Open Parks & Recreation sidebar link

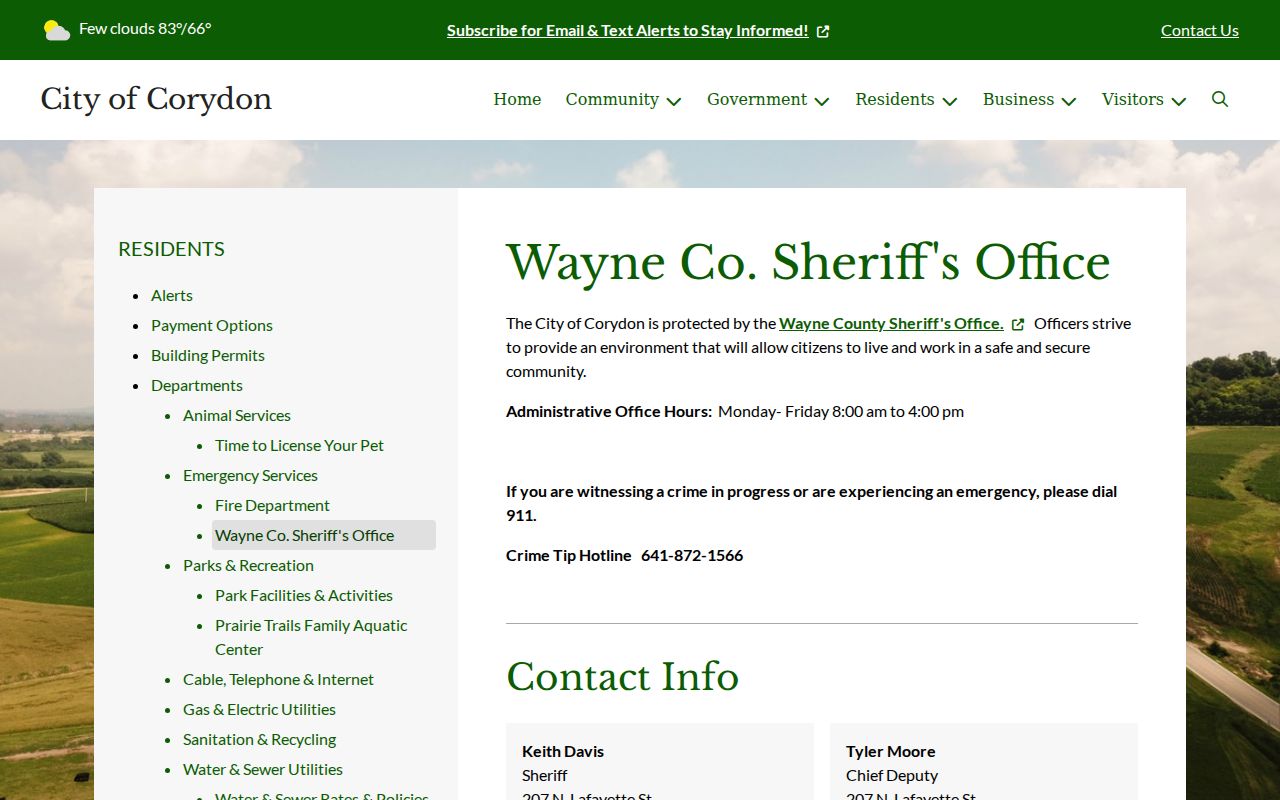tap(248, 565)
